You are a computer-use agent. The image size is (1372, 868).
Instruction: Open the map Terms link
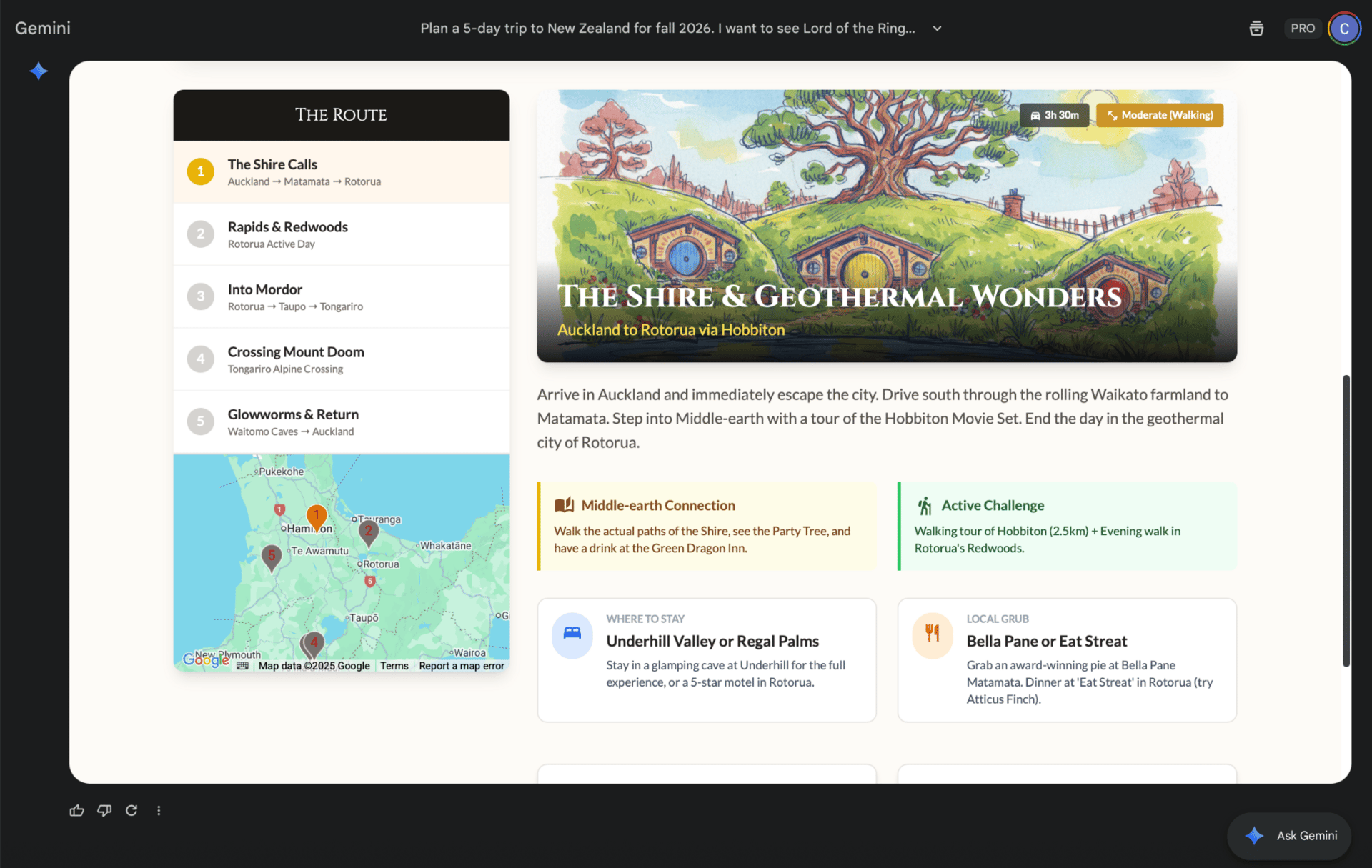click(x=394, y=665)
